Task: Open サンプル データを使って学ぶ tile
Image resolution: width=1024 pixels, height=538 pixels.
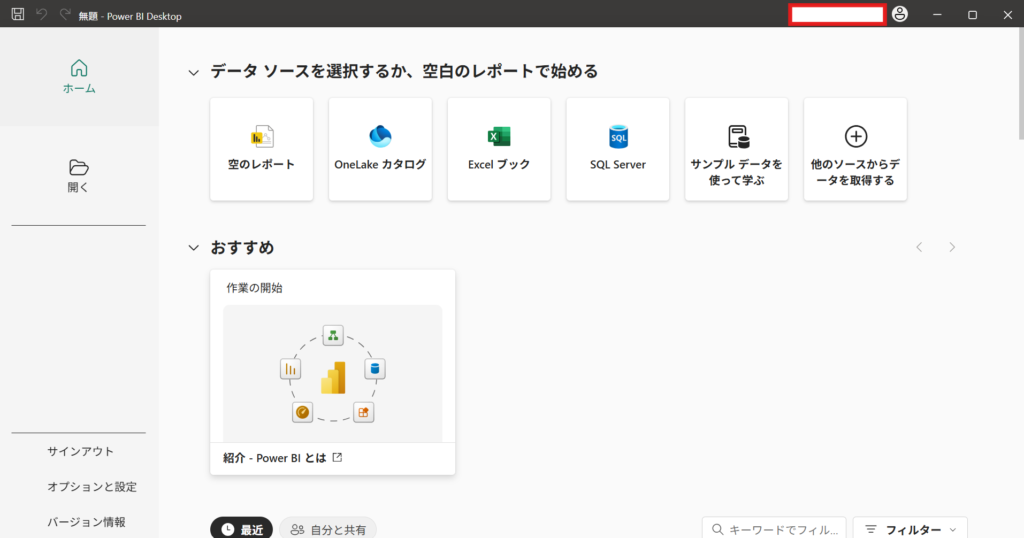Action: 736,149
